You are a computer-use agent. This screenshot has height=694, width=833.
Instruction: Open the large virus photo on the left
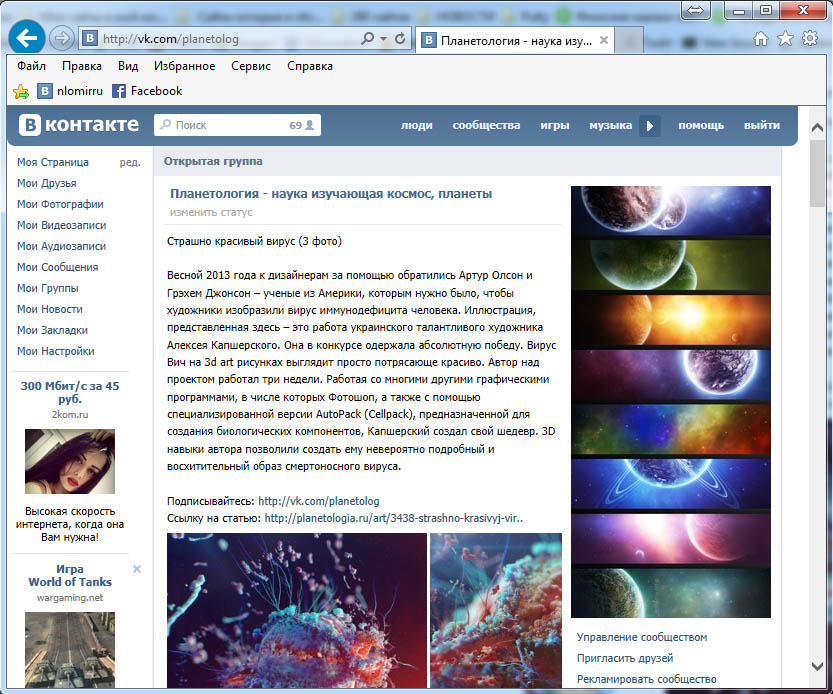point(297,611)
